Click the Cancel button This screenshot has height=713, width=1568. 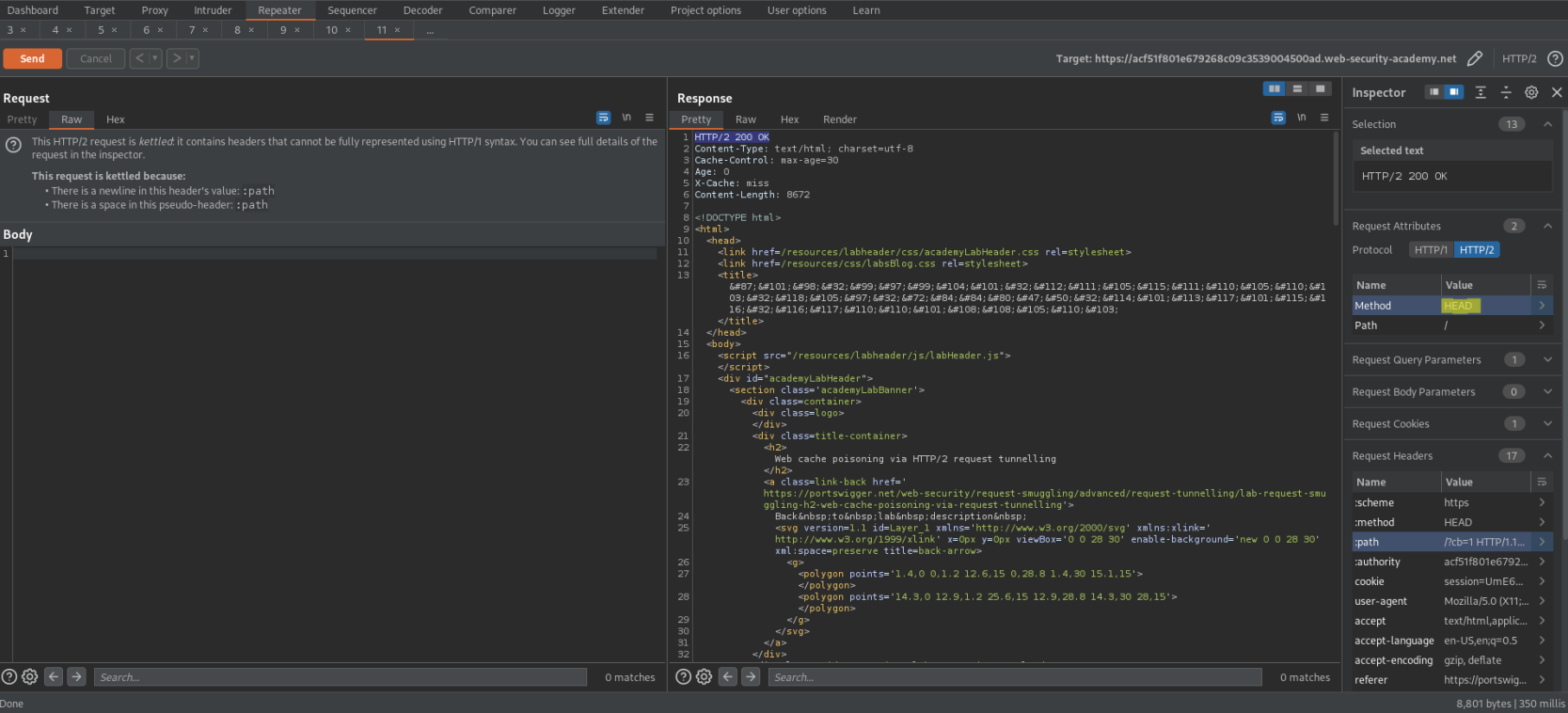pyautogui.click(x=96, y=58)
